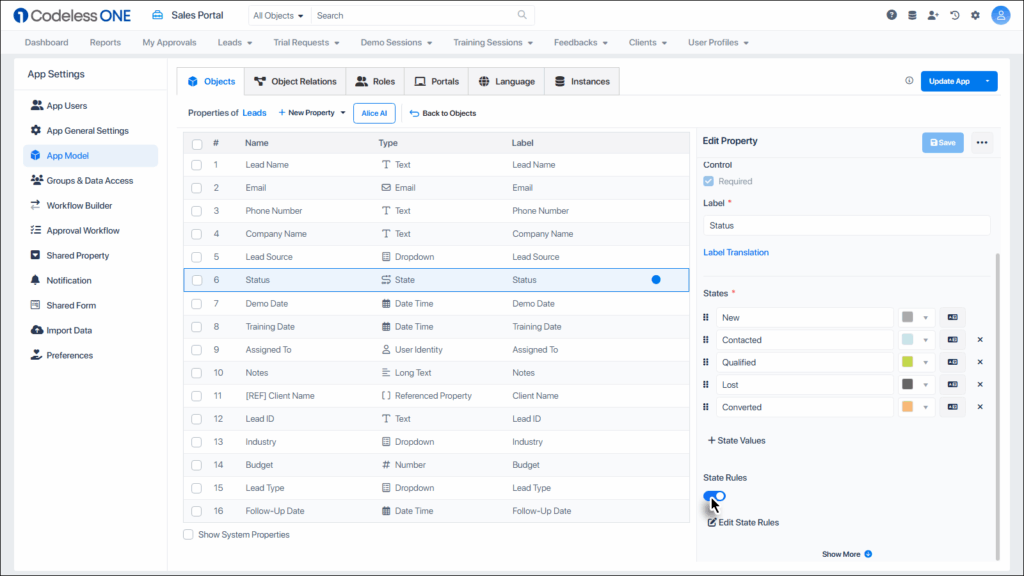Check the Show System Properties checkbox
The height and width of the screenshot is (576, 1024).
coord(188,533)
